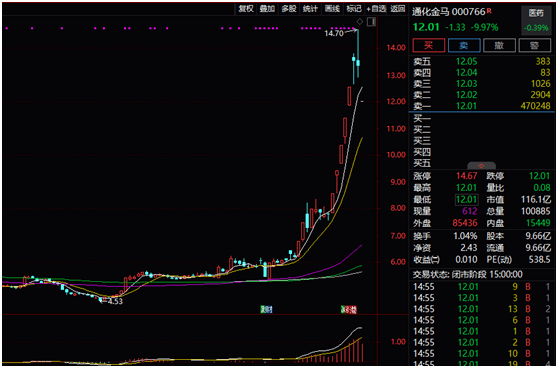
Task: Open the 医药 sector box
Action: click(536, 20)
